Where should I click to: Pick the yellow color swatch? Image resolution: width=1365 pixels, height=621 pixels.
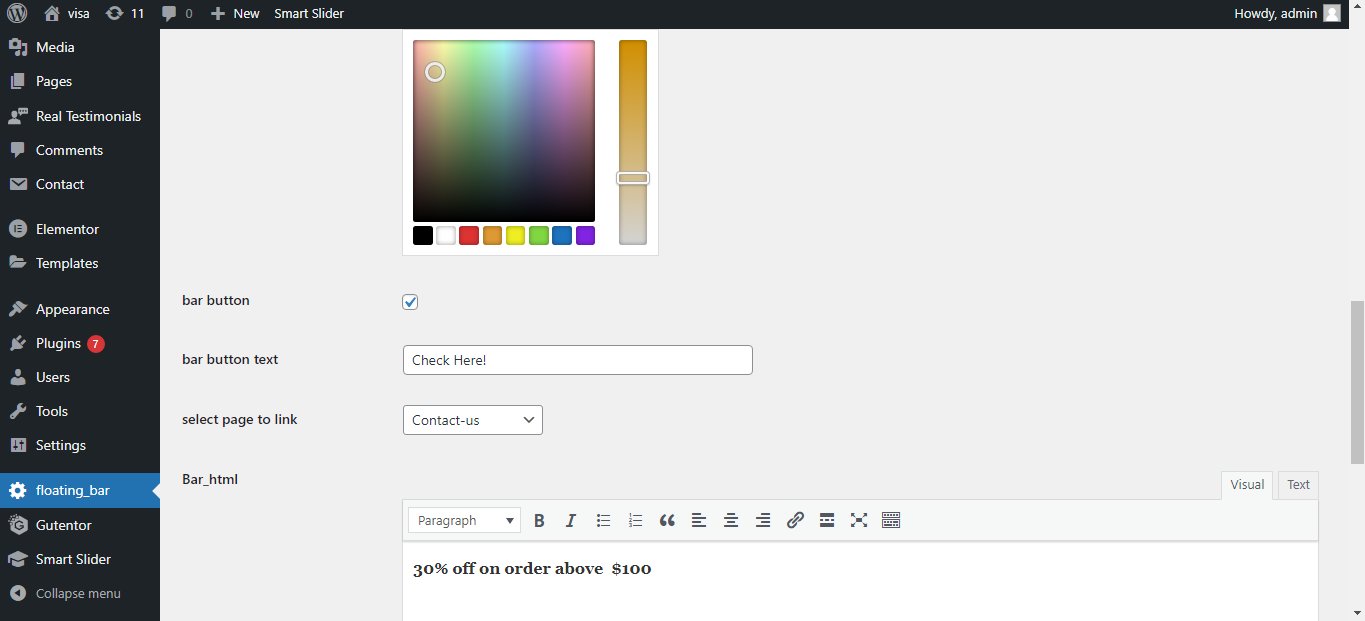pyautogui.click(x=516, y=236)
